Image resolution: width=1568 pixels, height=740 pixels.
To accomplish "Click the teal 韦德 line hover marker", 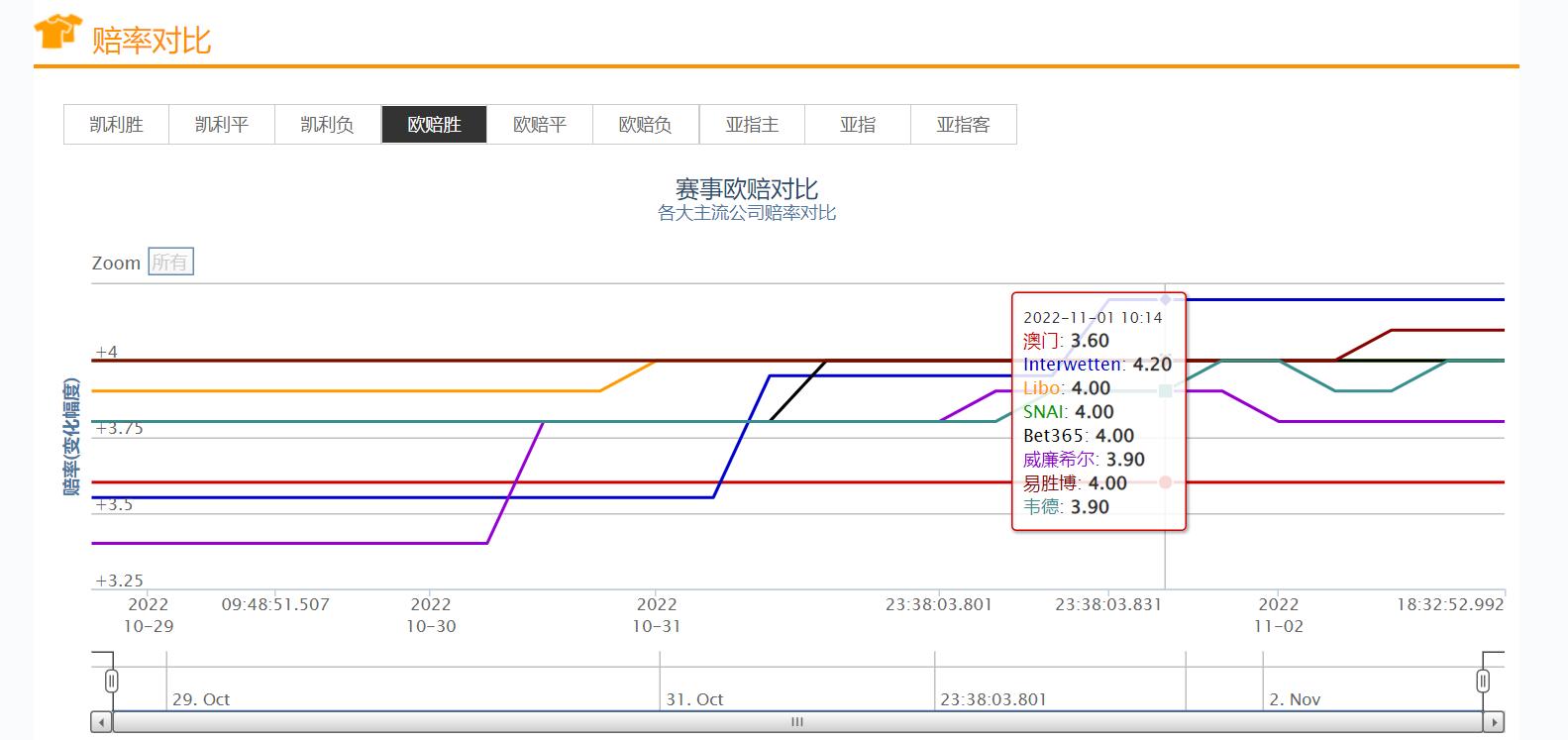I will click(x=1166, y=391).
